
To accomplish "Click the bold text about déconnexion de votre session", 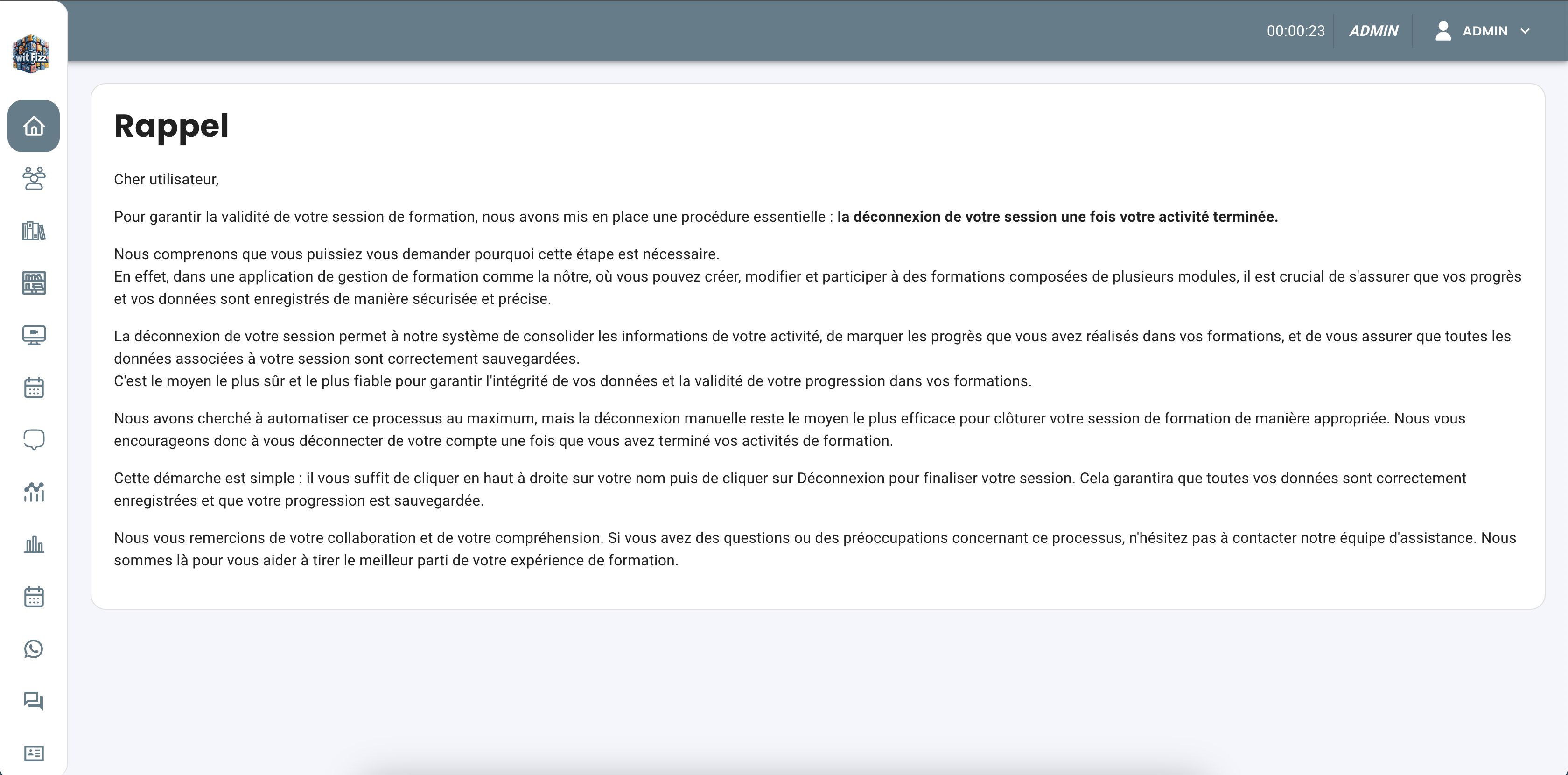I will 1057,217.
